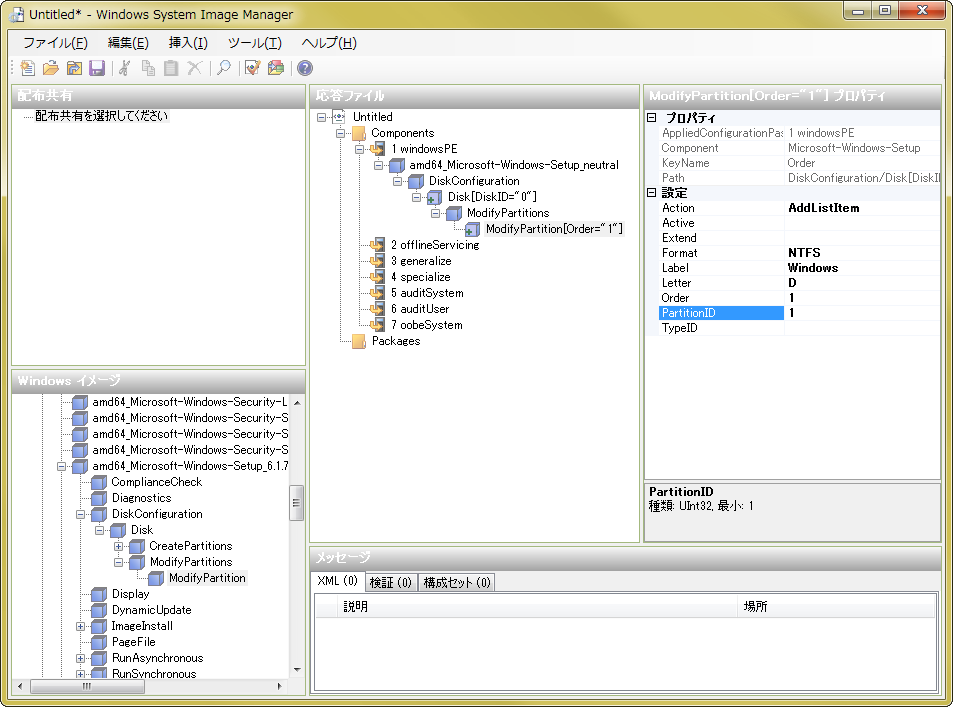Open the ツール(T) menu
The width and height of the screenshot is (953, 707).
pyautogui.click(x=254, y=43)
